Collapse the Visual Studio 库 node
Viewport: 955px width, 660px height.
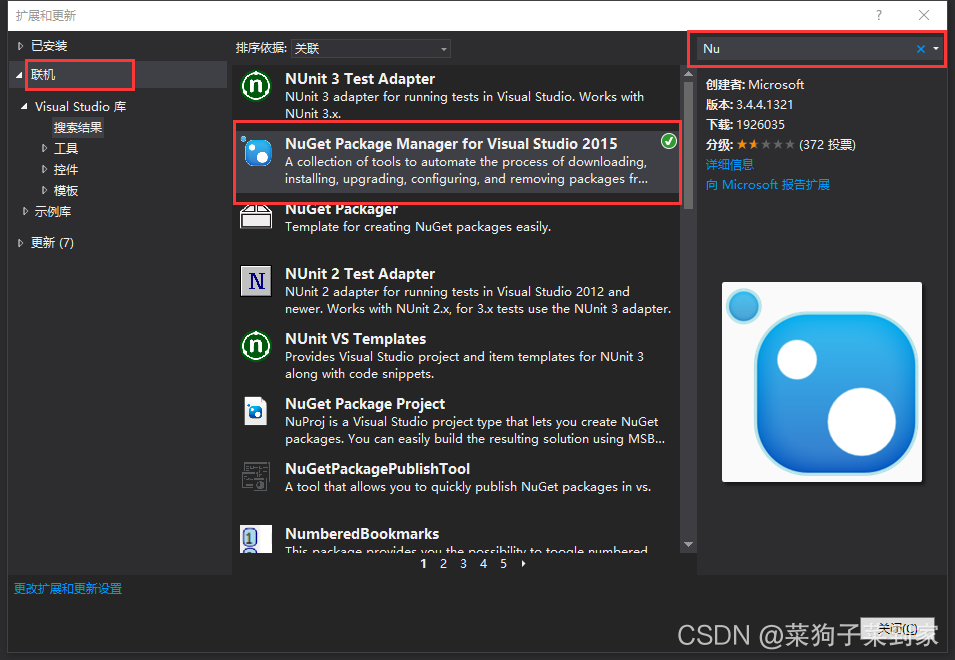[24, 106]
